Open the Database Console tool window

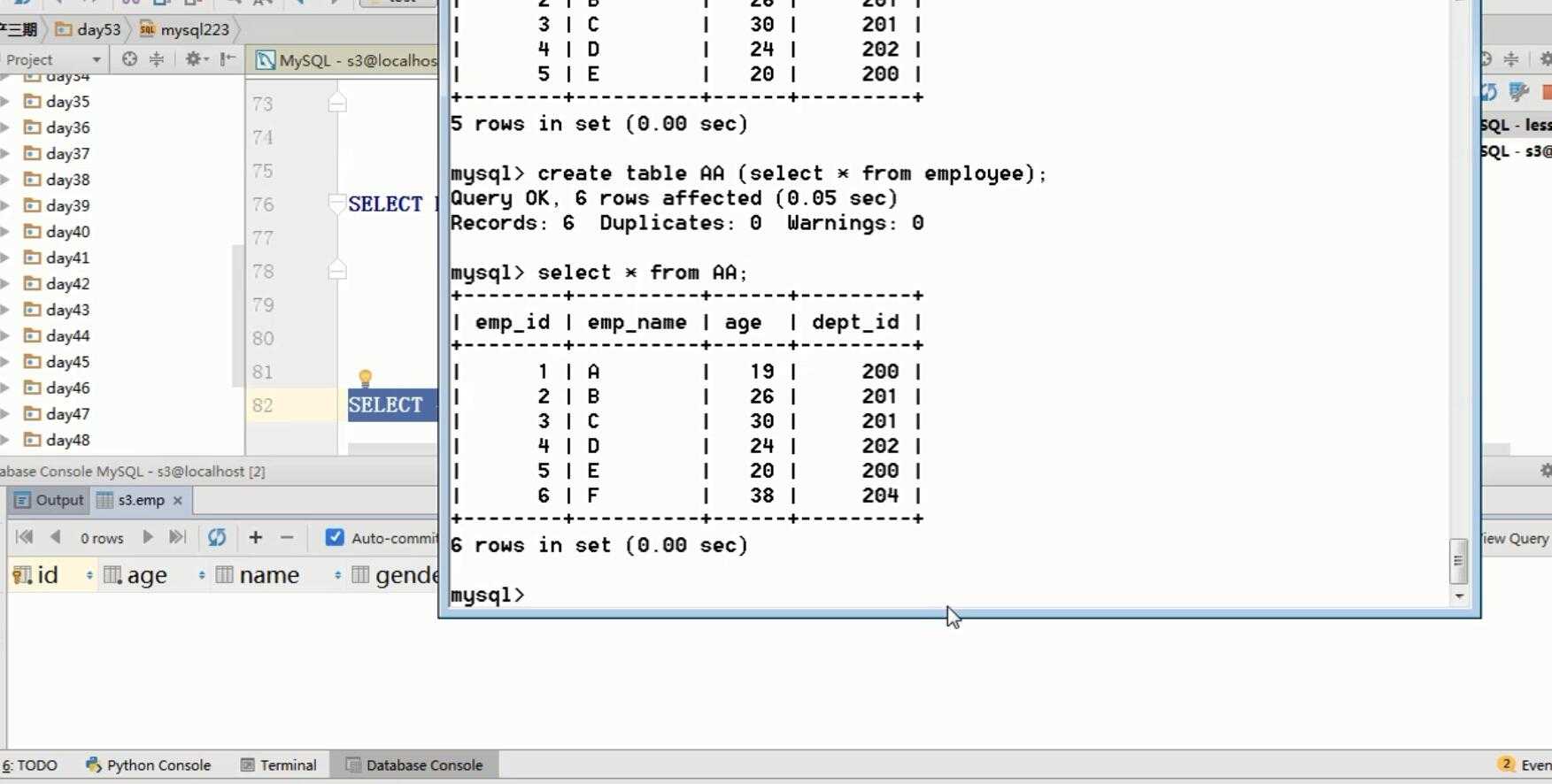(413, 765)
